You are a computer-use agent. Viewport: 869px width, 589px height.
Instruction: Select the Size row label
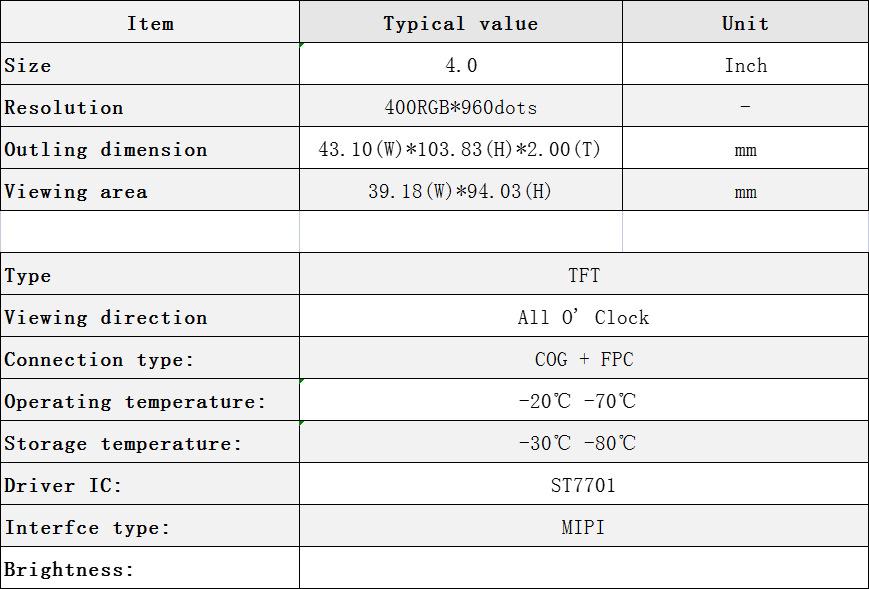(x=150, y=64)
